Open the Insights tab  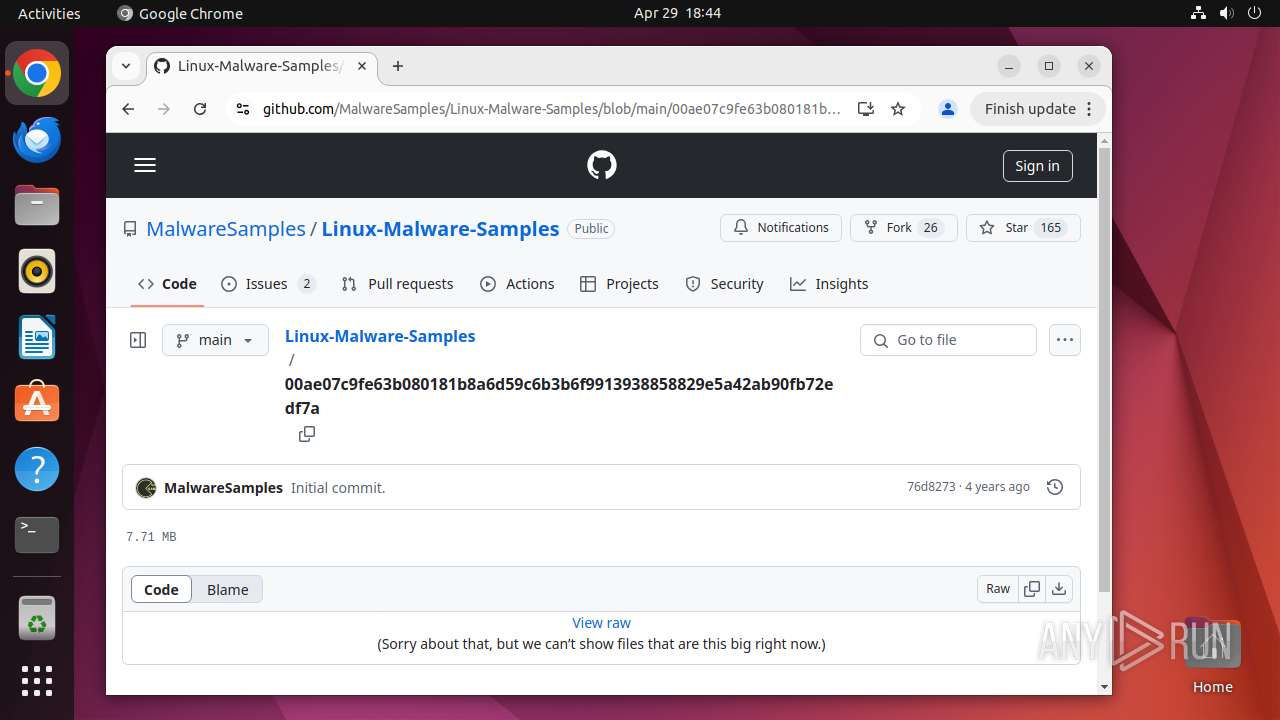click(829, 284)
